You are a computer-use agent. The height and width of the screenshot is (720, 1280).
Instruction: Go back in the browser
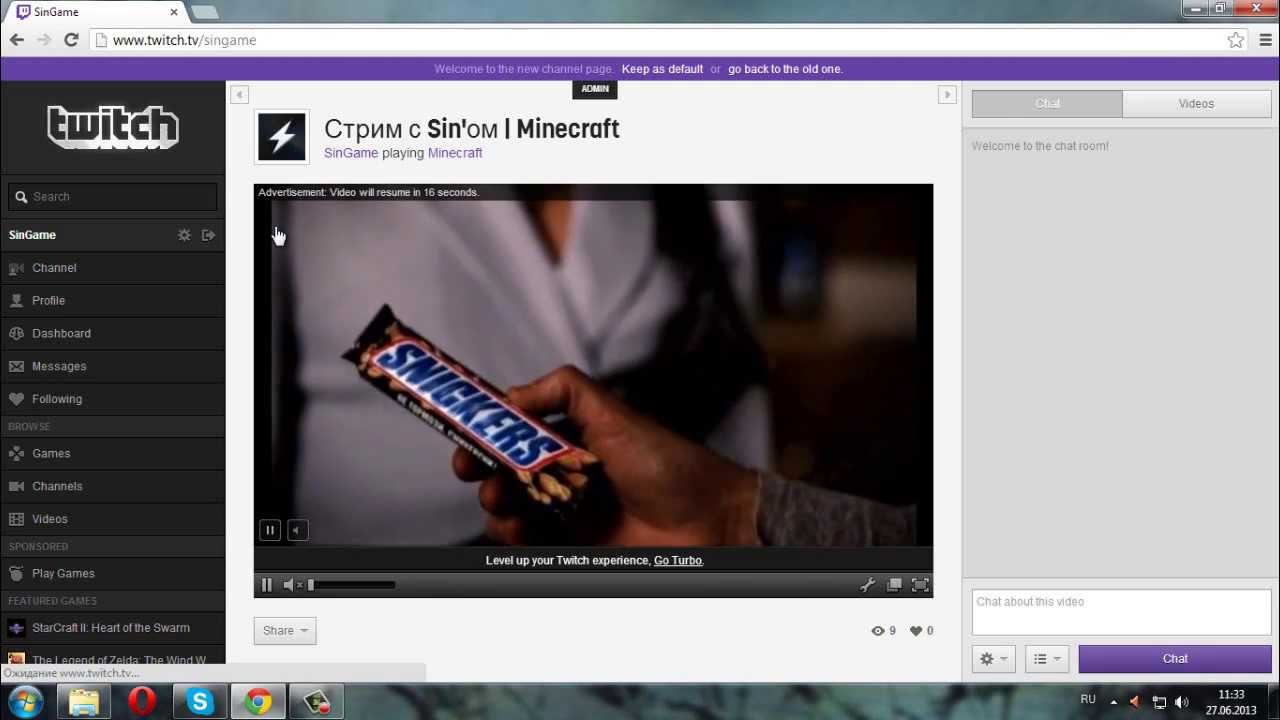pyautogui.click(x=17, y=40)
